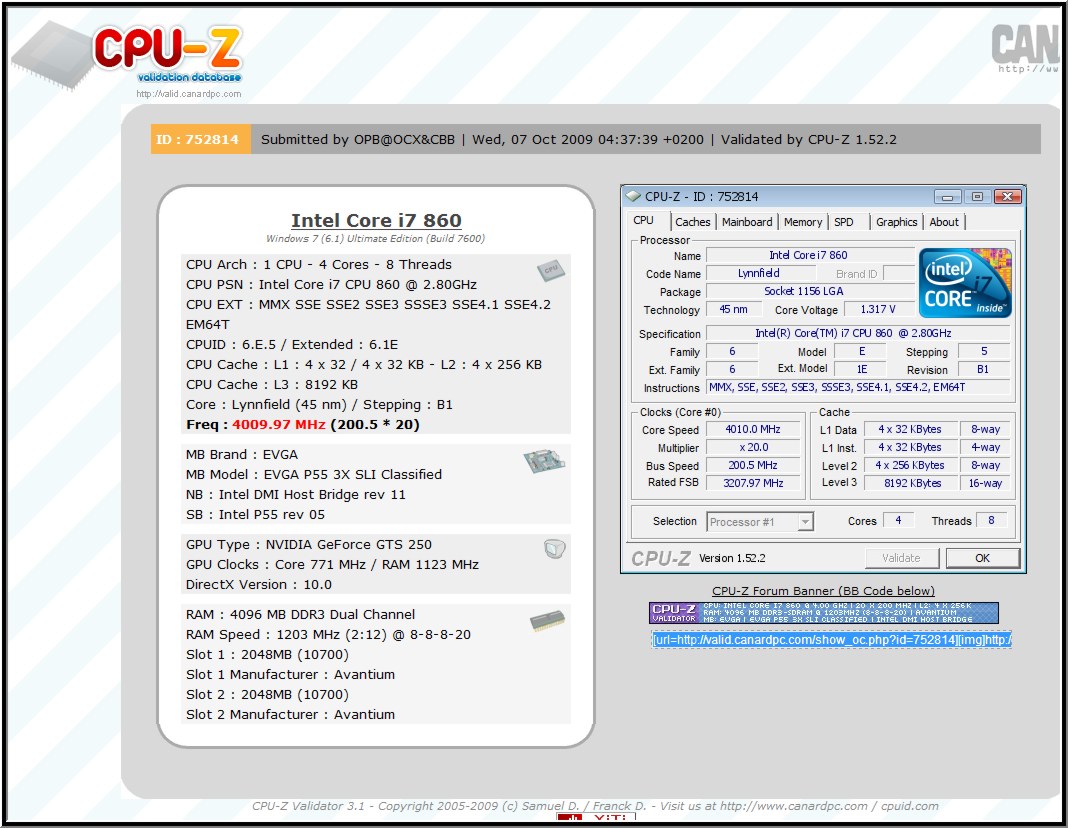This screenshot has width=1068, height=828.
Task: Open the Memory tab
Action: (x=803, y=222)
